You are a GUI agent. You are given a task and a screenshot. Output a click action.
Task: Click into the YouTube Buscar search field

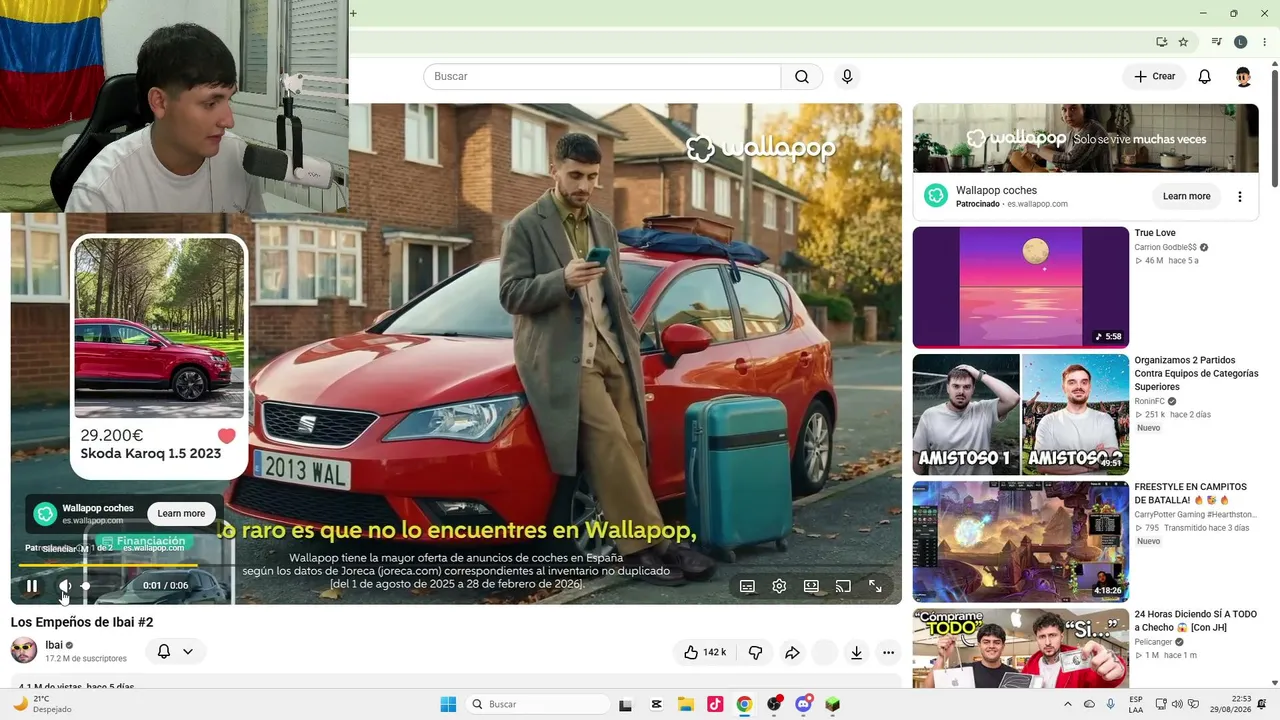602,77
